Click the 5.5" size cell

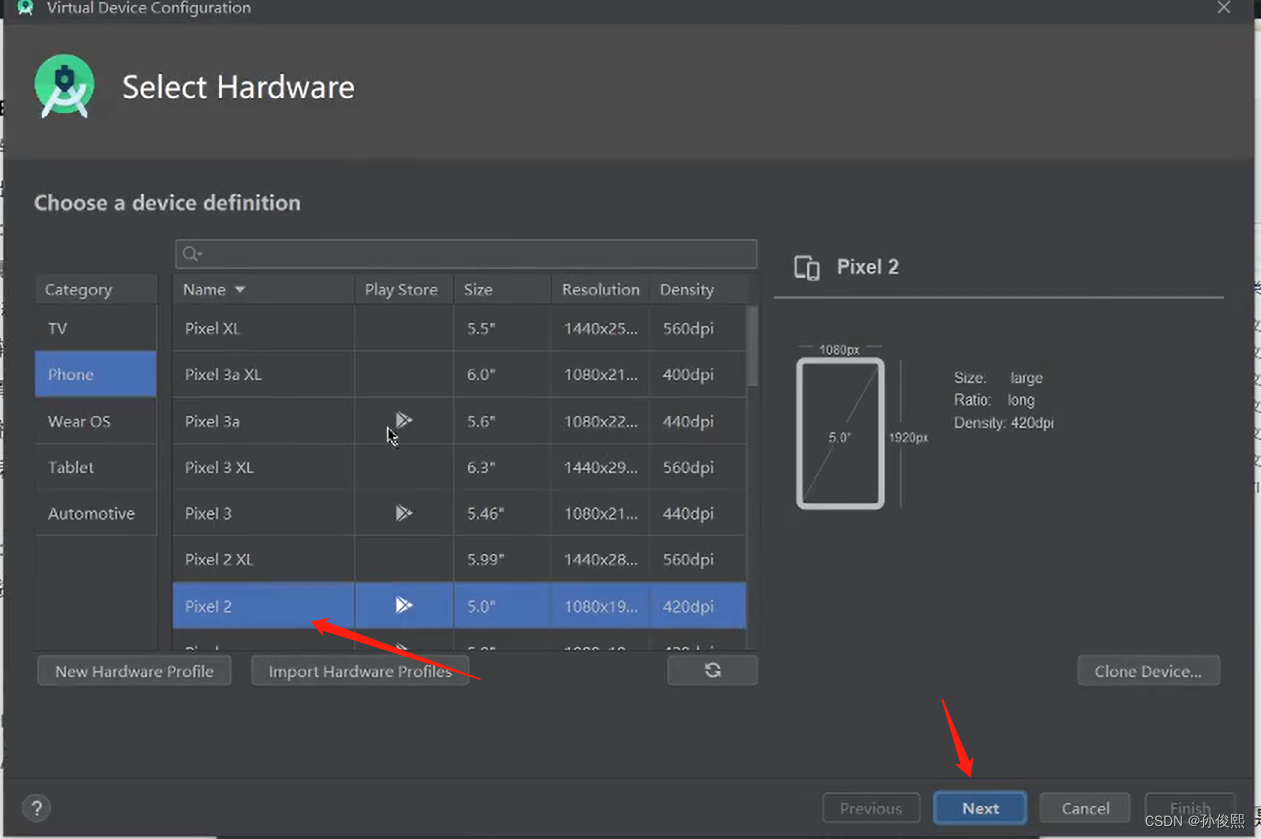[x=503, y=328]
